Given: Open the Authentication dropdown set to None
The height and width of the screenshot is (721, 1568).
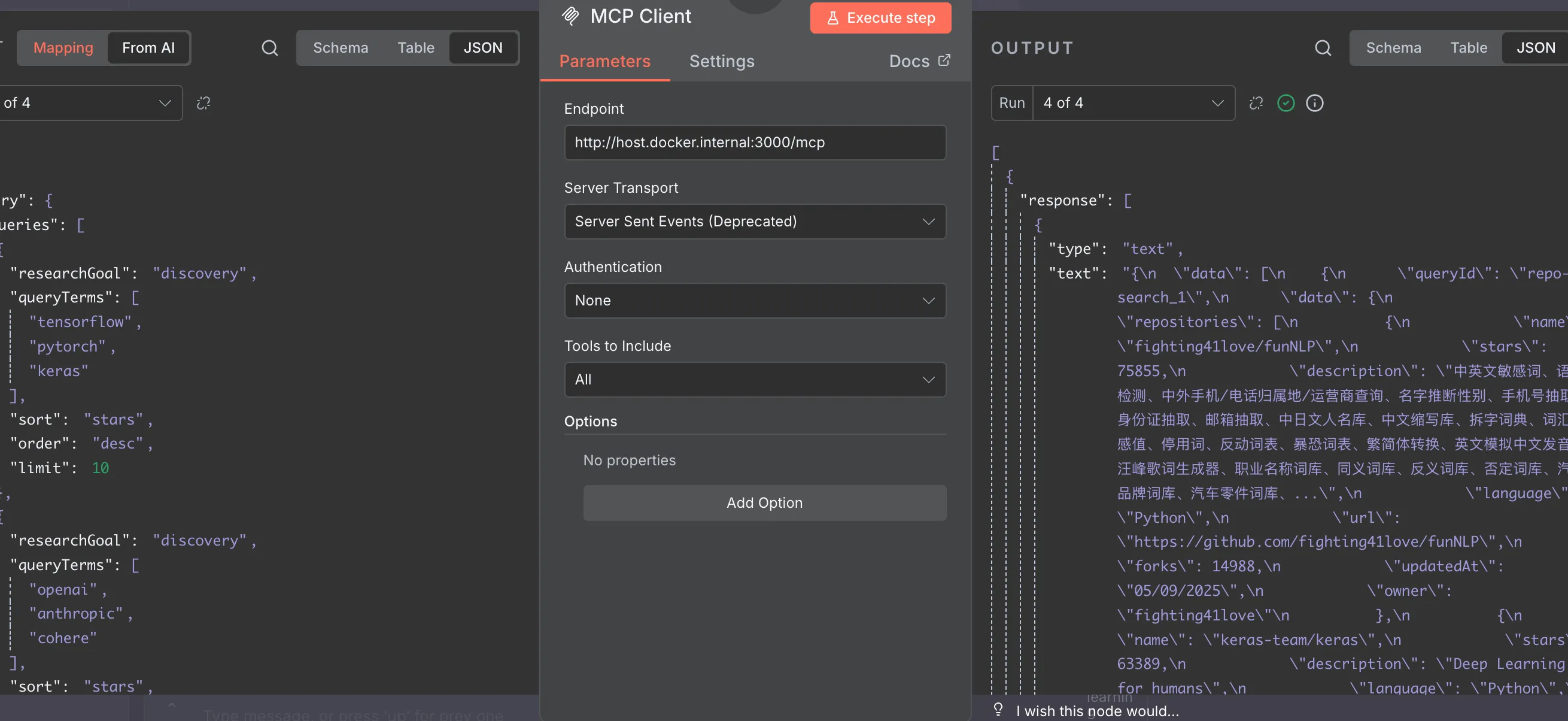Looking at the screenshot, I should point(755,300).
